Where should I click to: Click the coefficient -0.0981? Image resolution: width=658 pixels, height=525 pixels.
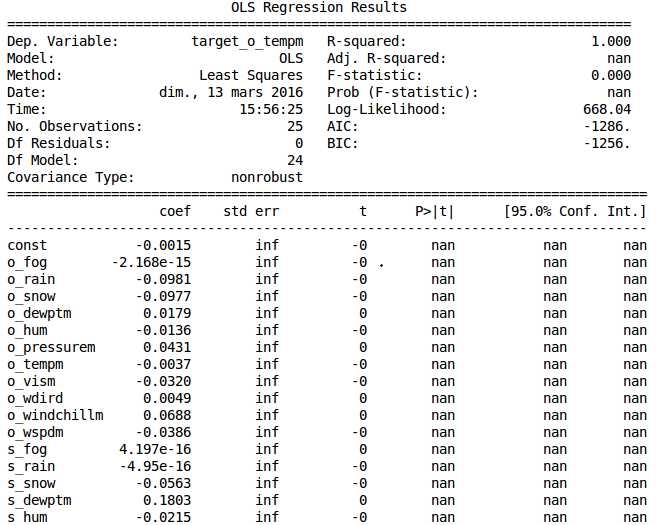pos(163,279)
